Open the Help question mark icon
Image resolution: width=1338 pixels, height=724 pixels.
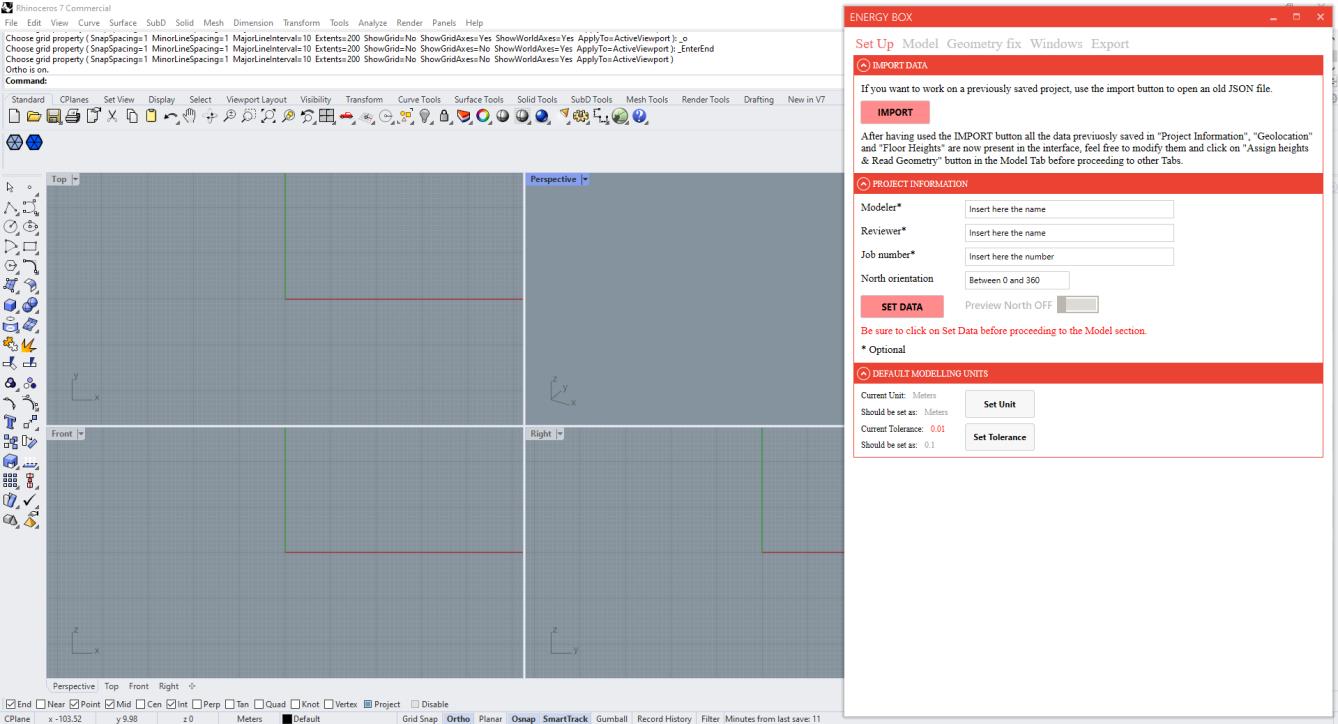639,117
